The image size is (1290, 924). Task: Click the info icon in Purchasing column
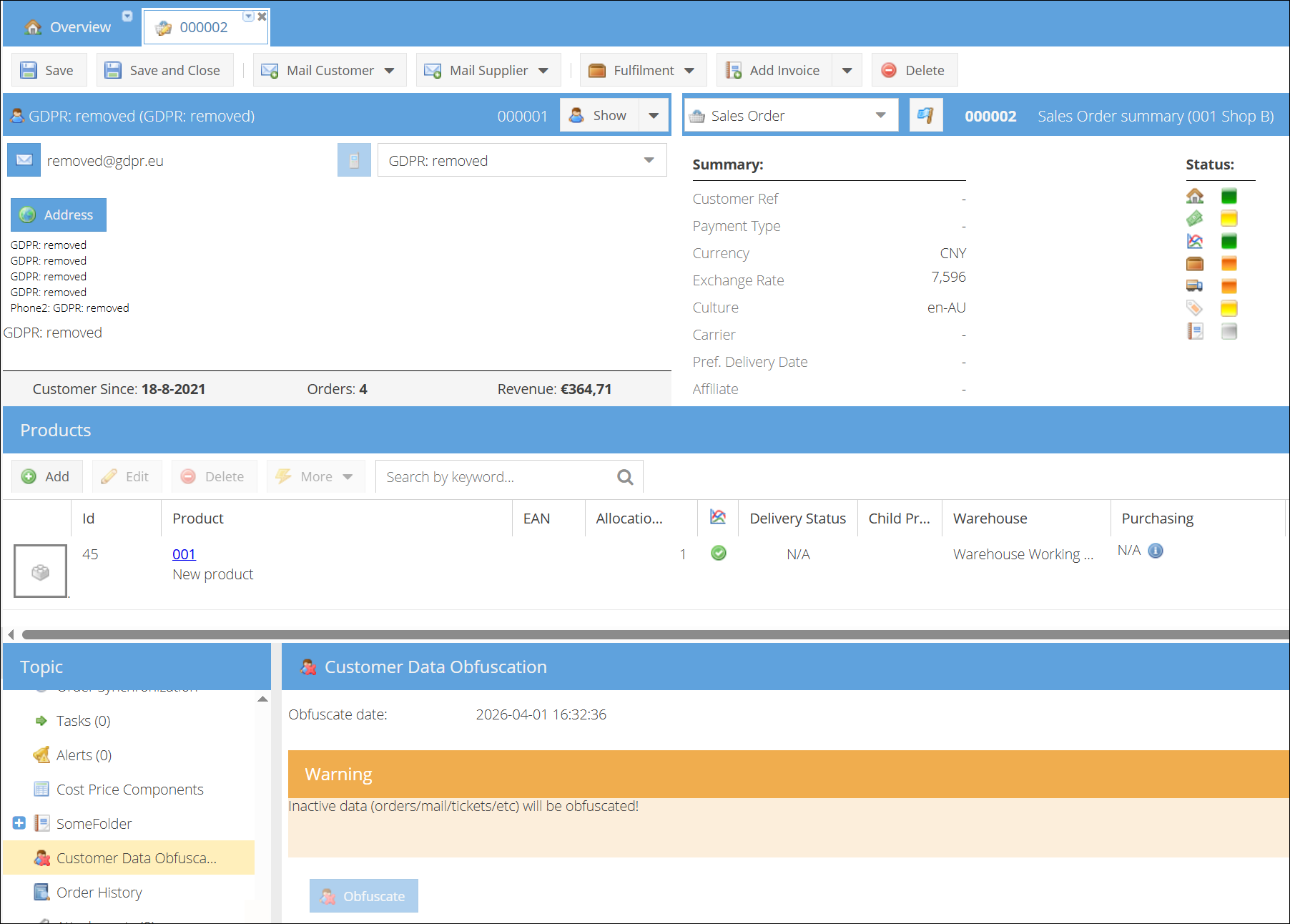(x=1156, y=551)
